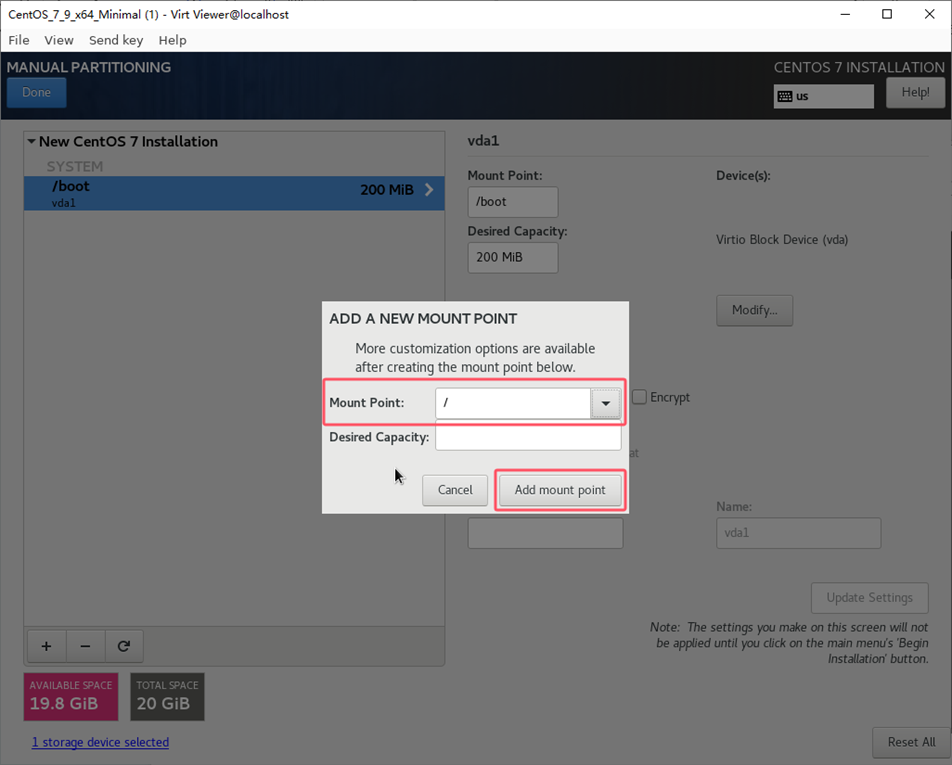Select the /boot vda1 partition row
Screen dimensions: 952x765
234,193
